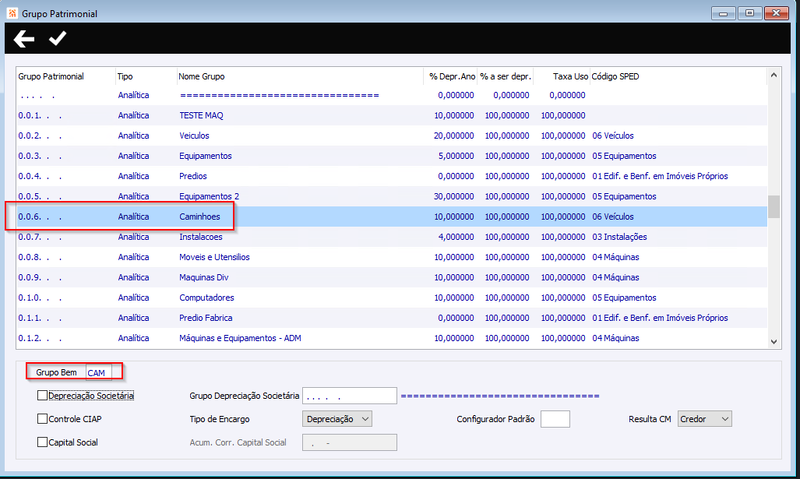Viewport: 800px width, 479px height.
Task: Click the row of equal signs at top of list
Action: coord(279,95)
